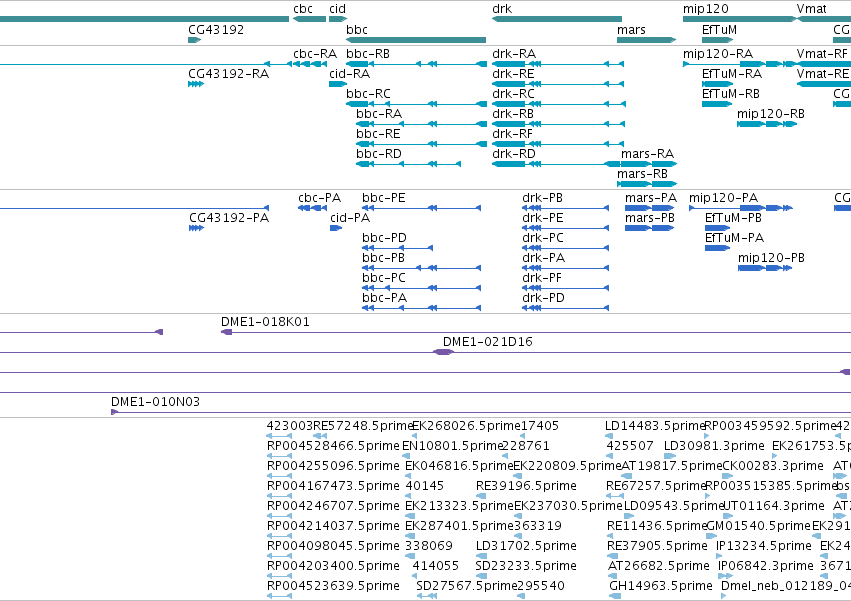This screenshot has height=601, width=851.
Task: Click transcript label mip120-RB
Action: (x=771, y=114)
